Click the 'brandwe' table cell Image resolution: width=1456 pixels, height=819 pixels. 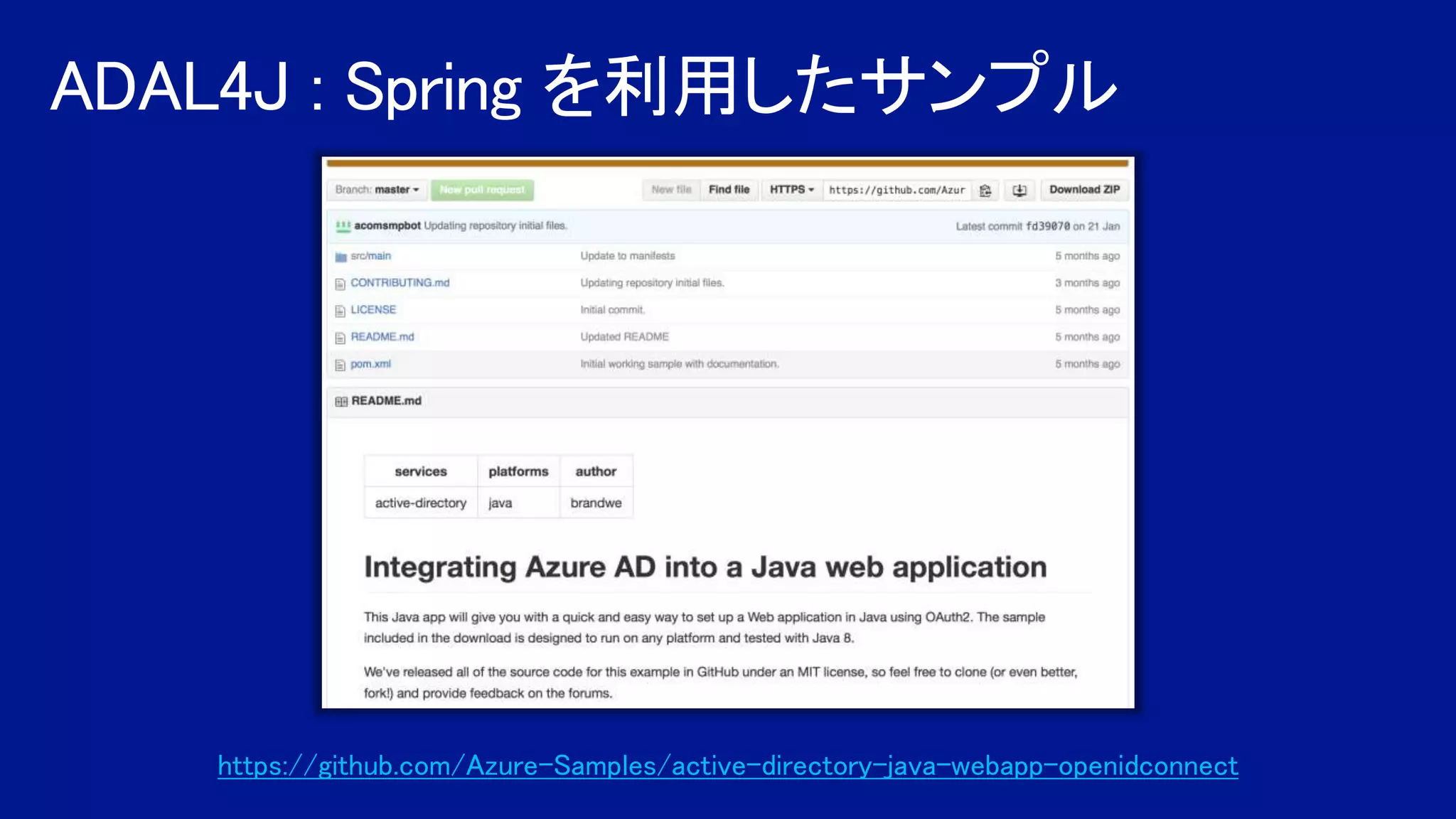596,503
